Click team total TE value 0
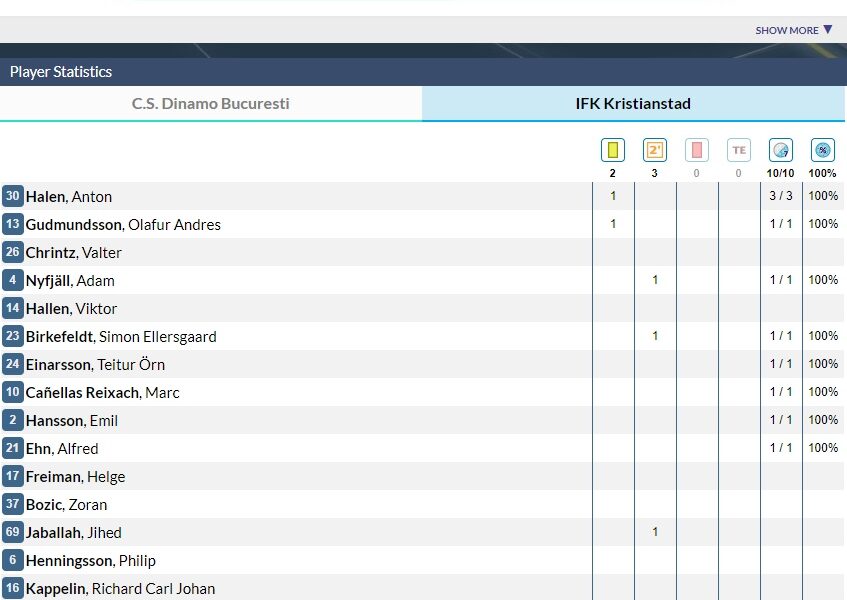 point(739,173)
